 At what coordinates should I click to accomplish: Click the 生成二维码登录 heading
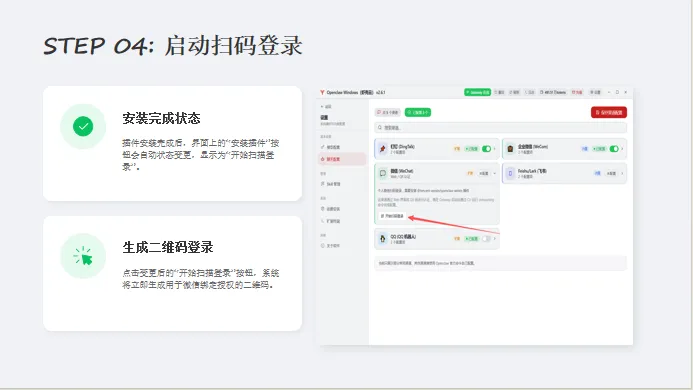168,247
